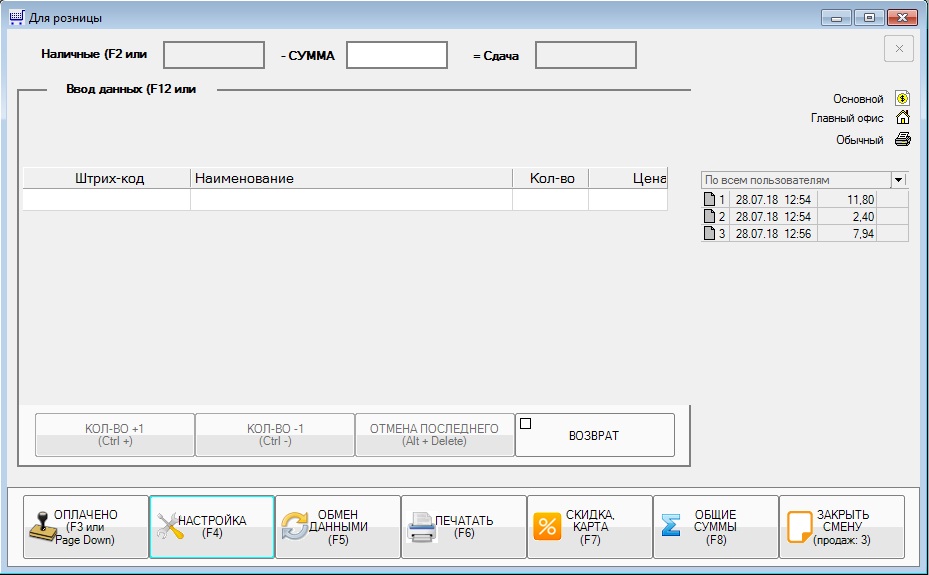Click the Основной label

(858, 99)
